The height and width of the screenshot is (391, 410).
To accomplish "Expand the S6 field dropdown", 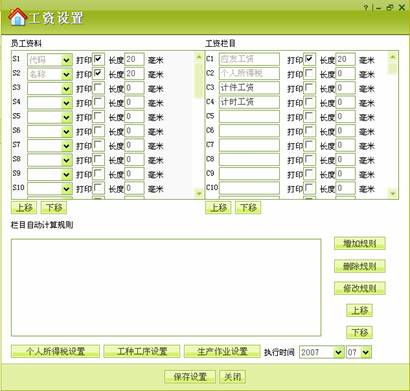I will (67, 132).
